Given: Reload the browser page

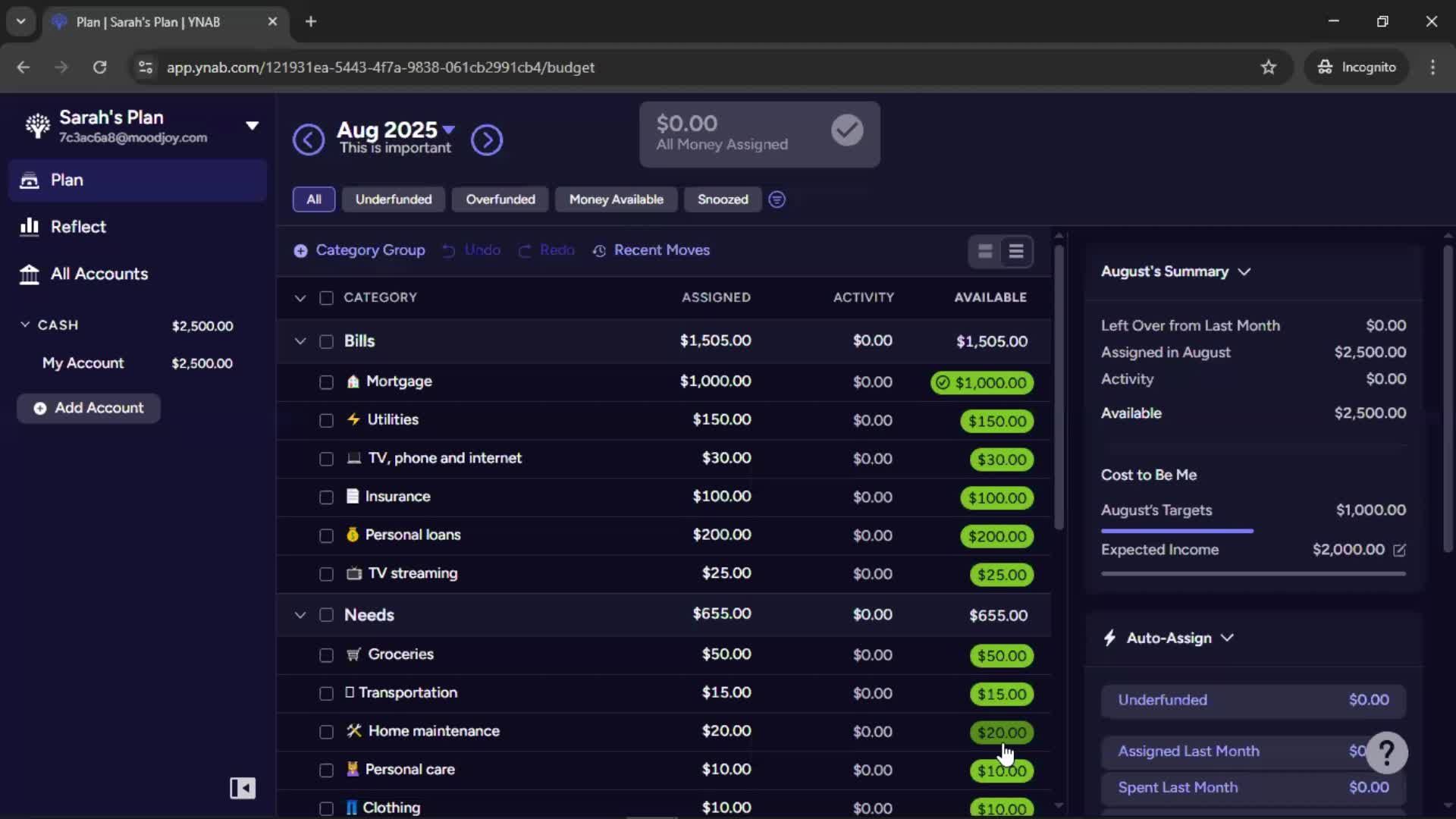Looking at the screenshot, I should pyautogui.click(x=99, y=67).
